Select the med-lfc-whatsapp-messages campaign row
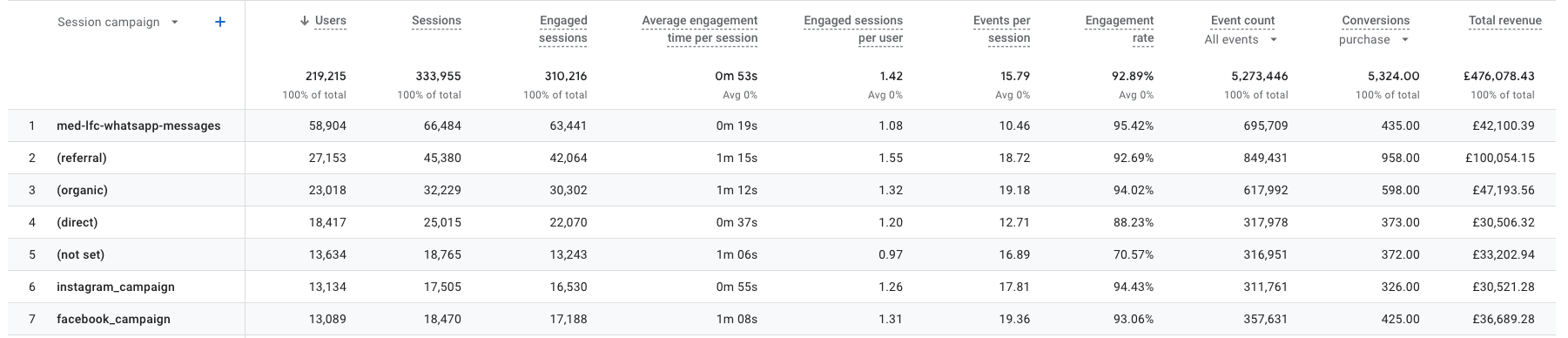This screenshot has height=338, width=1568. [x=781, y=125]
